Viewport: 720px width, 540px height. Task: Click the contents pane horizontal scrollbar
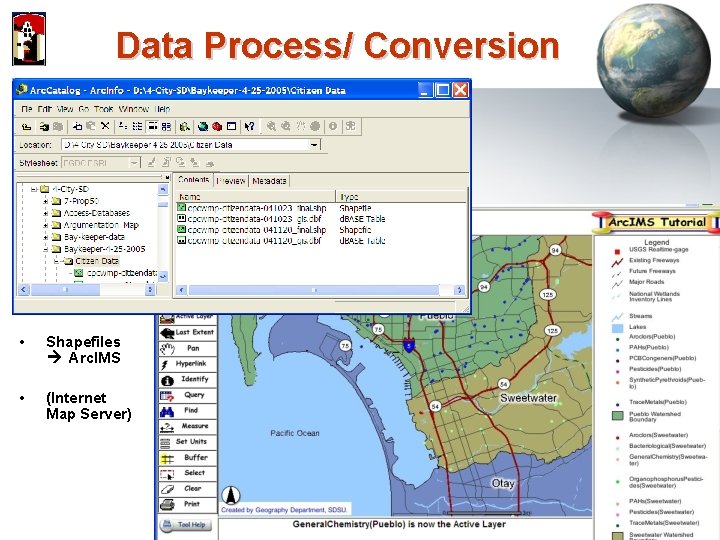coord(314,290)
